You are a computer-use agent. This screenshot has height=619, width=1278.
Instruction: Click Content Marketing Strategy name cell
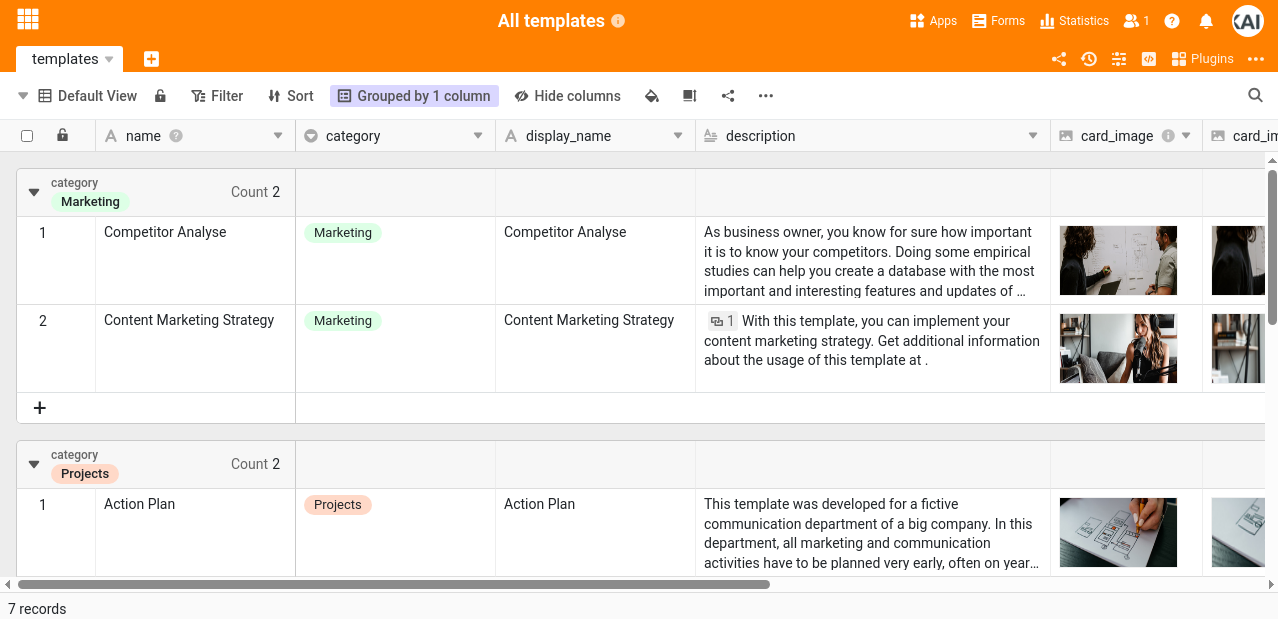tap(196, 349)
